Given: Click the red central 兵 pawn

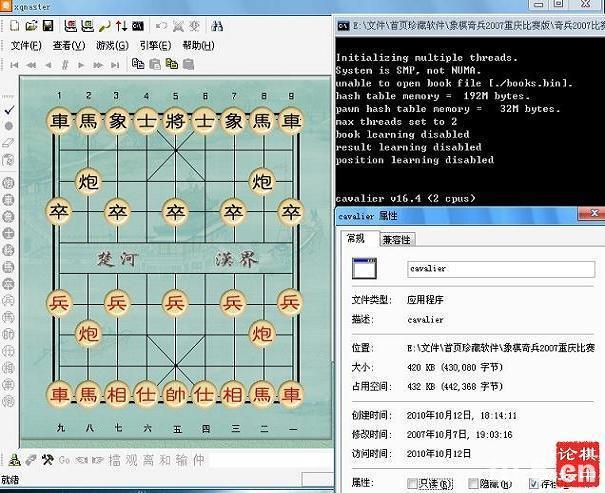Looking at the screenshot, I should [x=175, y=302].
